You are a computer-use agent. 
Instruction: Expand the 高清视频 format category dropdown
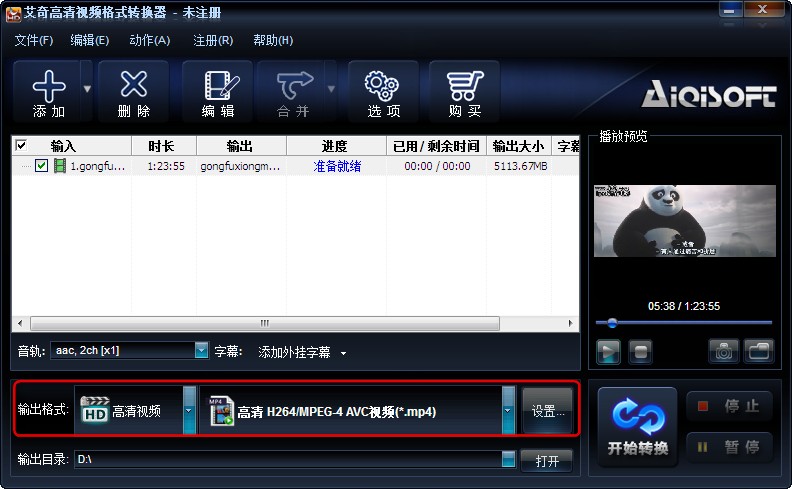point(189,410)
